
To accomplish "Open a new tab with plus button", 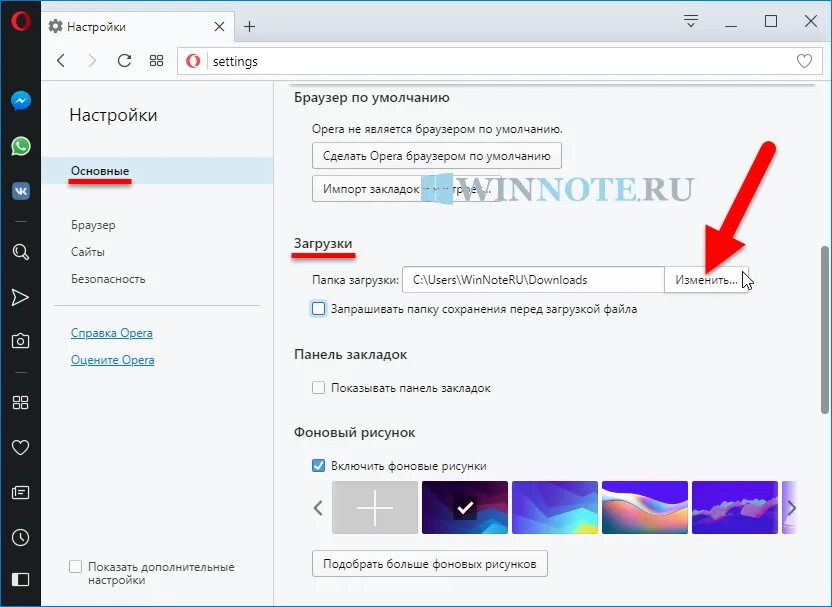I will (x=249, y=26).
